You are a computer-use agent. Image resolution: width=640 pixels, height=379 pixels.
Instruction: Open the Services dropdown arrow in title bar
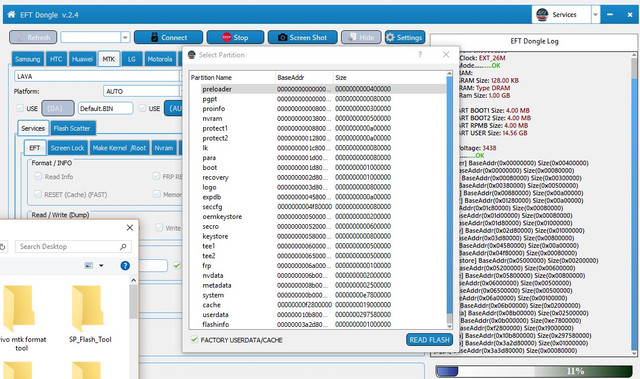click(596, 15)
